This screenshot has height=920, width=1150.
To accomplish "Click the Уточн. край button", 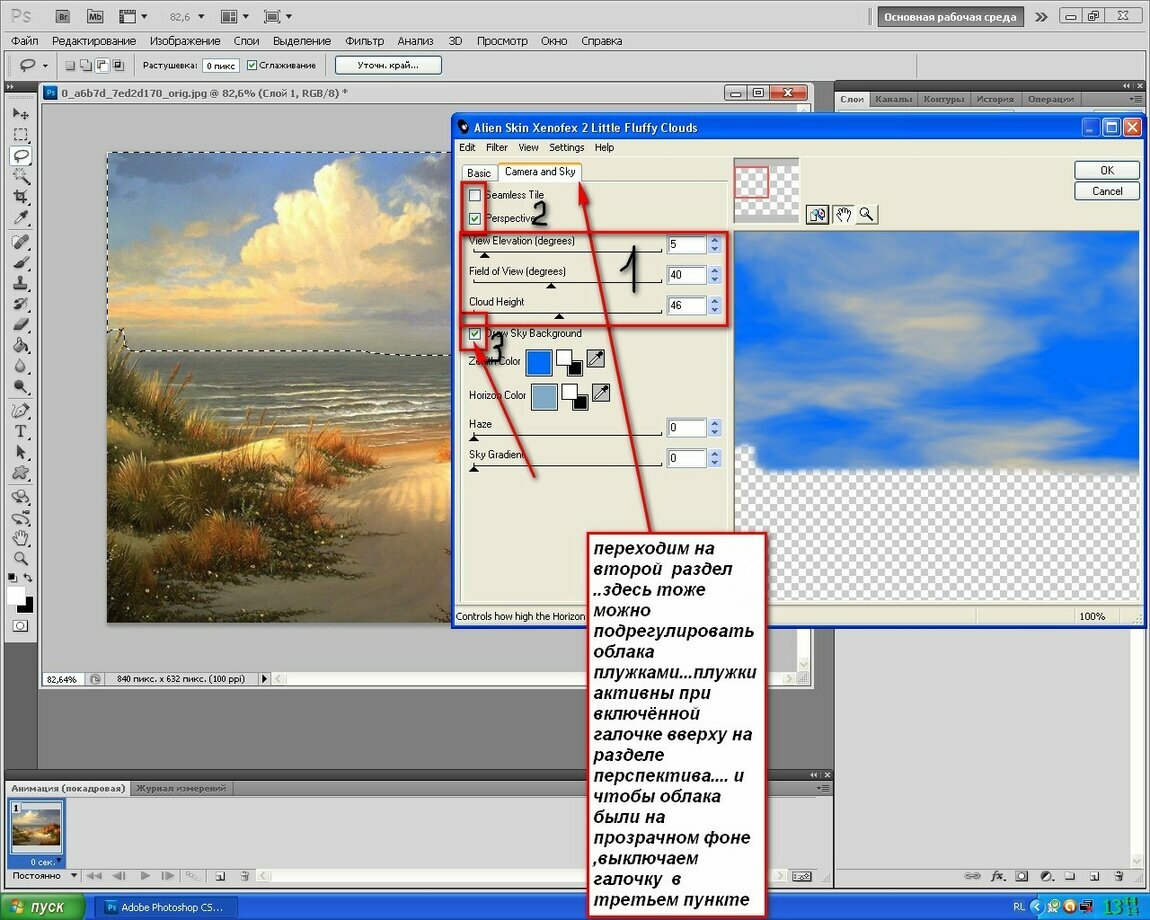I will pos(388,65).
